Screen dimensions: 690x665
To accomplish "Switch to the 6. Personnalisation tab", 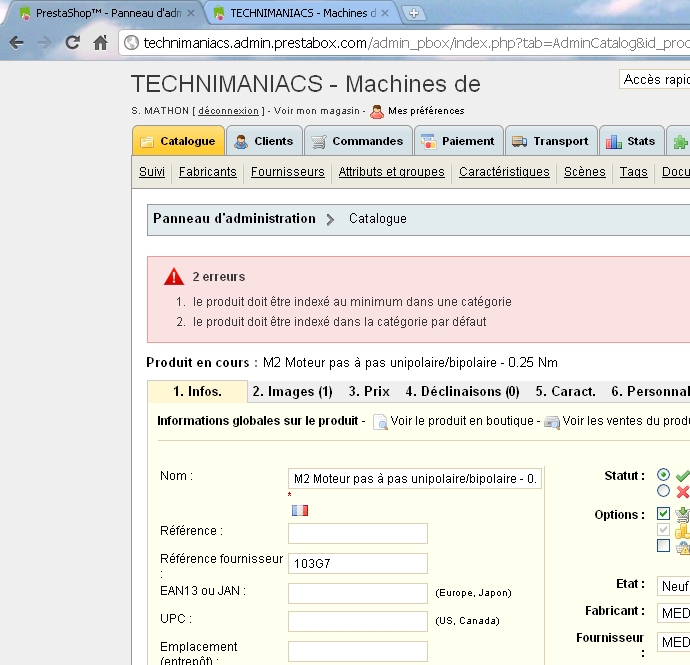I will (x=650, y=391).
